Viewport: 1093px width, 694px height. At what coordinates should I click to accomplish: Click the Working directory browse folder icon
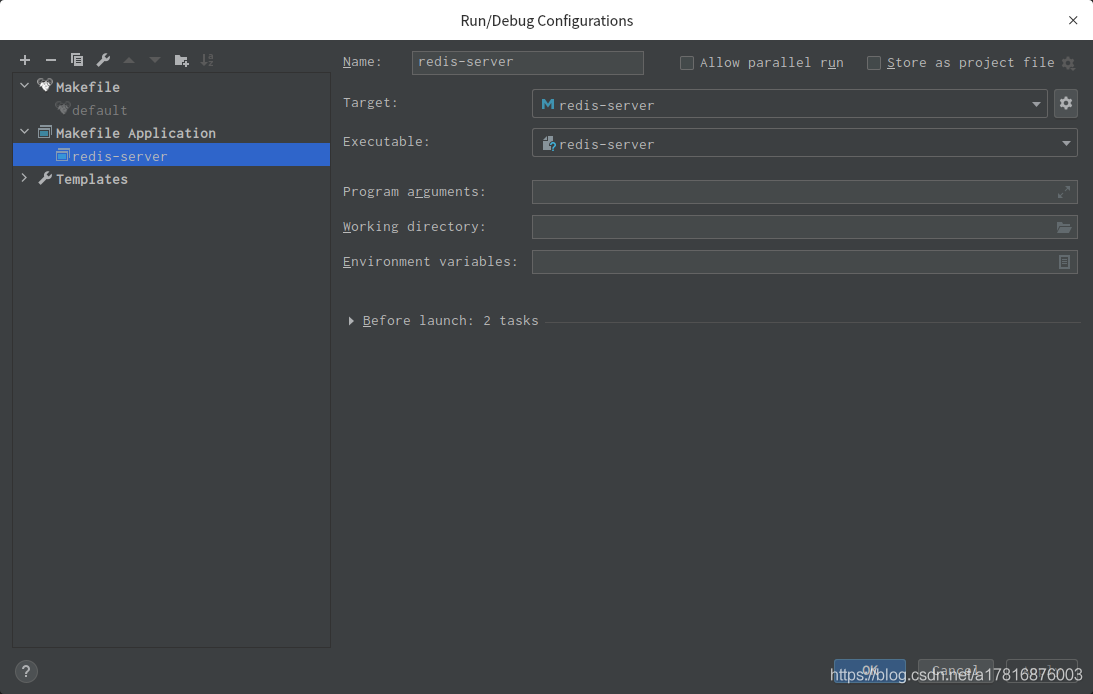click(x=1064, y=228)
